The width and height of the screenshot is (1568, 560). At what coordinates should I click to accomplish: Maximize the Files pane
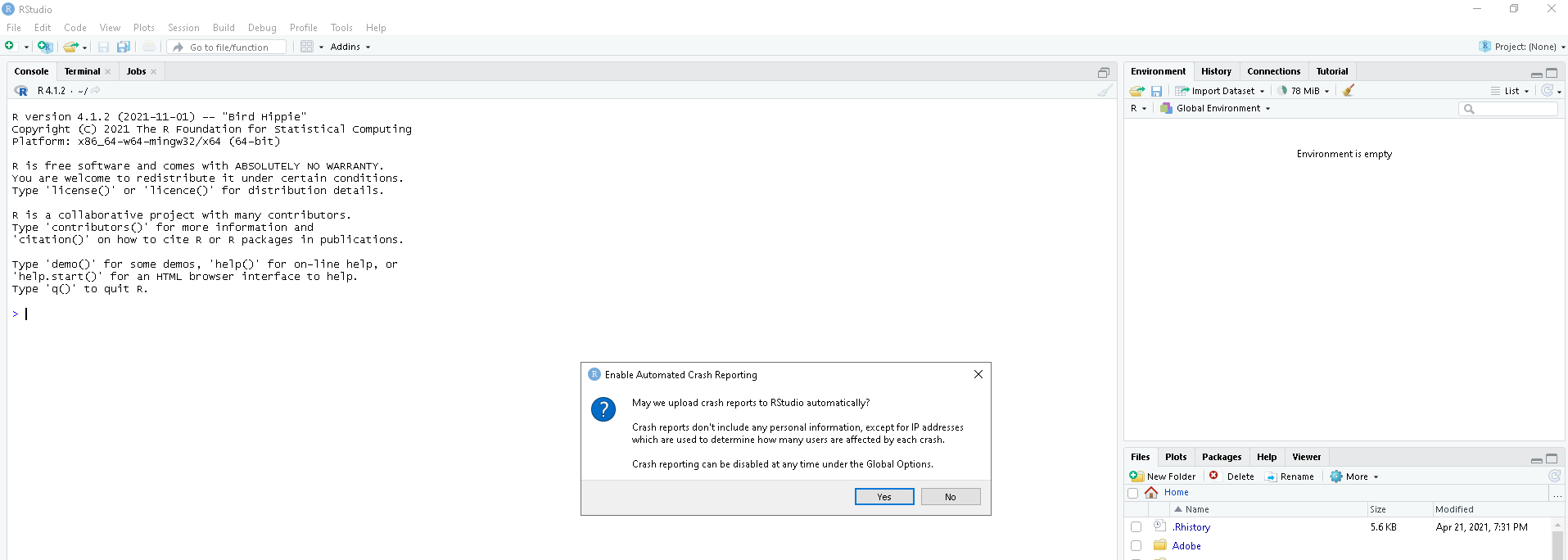[x=1552, y=458]
